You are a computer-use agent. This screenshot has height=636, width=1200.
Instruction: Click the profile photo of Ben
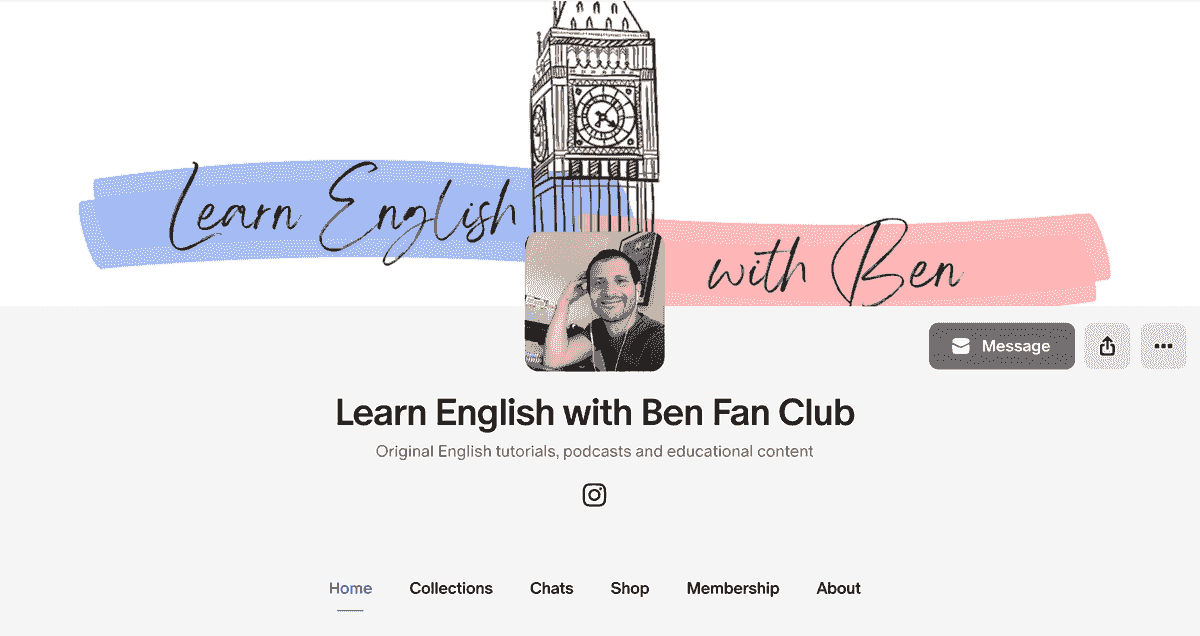tap(595, 302)
